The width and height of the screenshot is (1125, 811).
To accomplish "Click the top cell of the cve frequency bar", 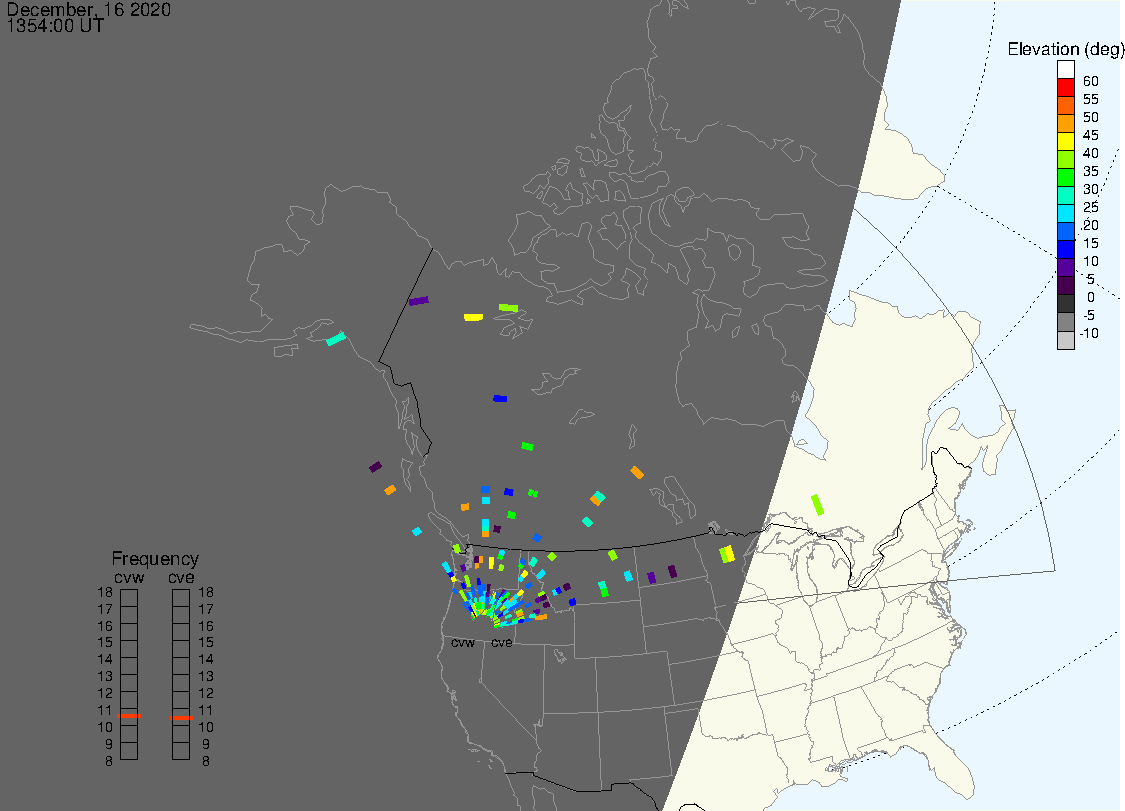I will [x=181, y=598].
